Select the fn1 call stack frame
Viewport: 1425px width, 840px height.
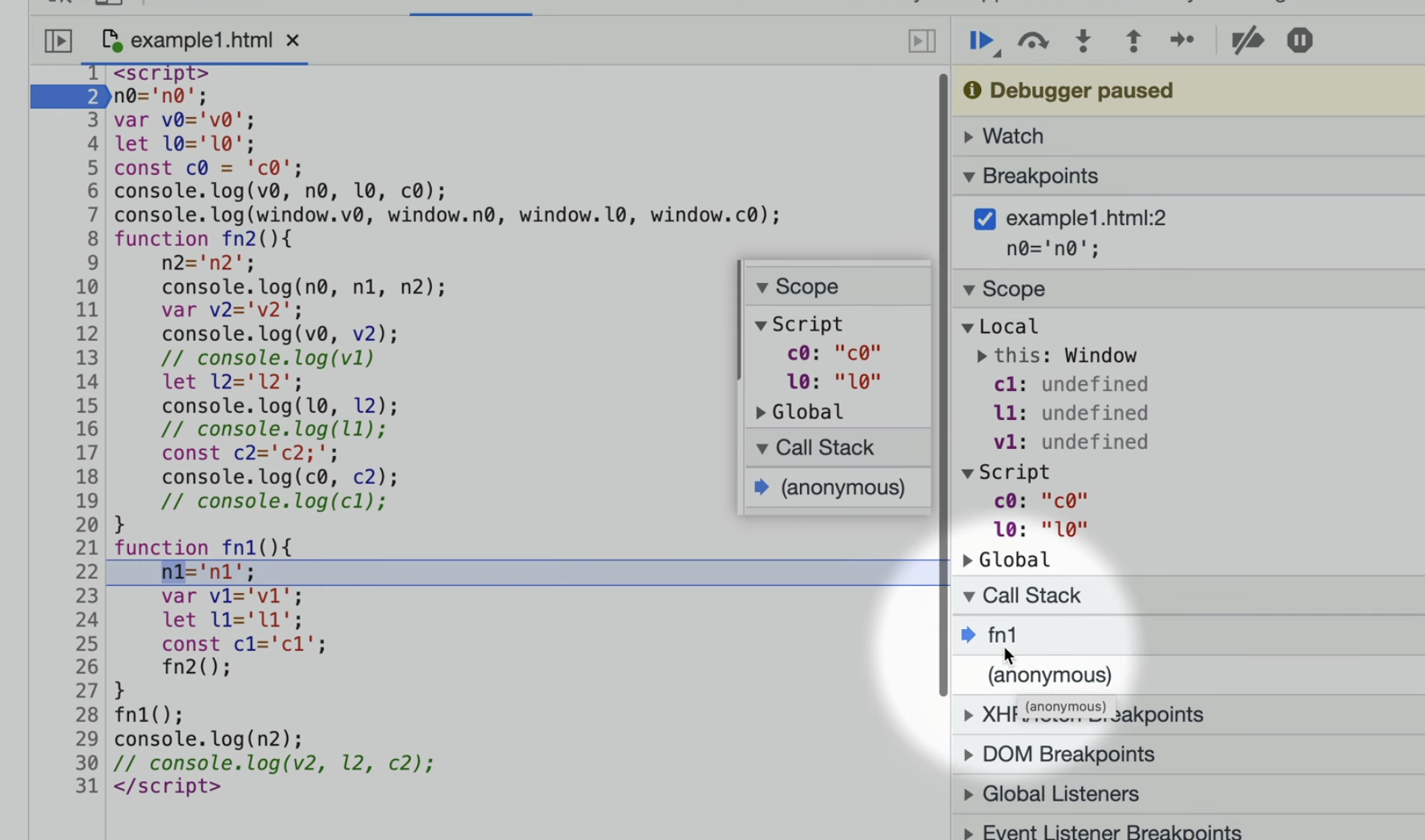pyautogui.click(x=1189, y=635)
